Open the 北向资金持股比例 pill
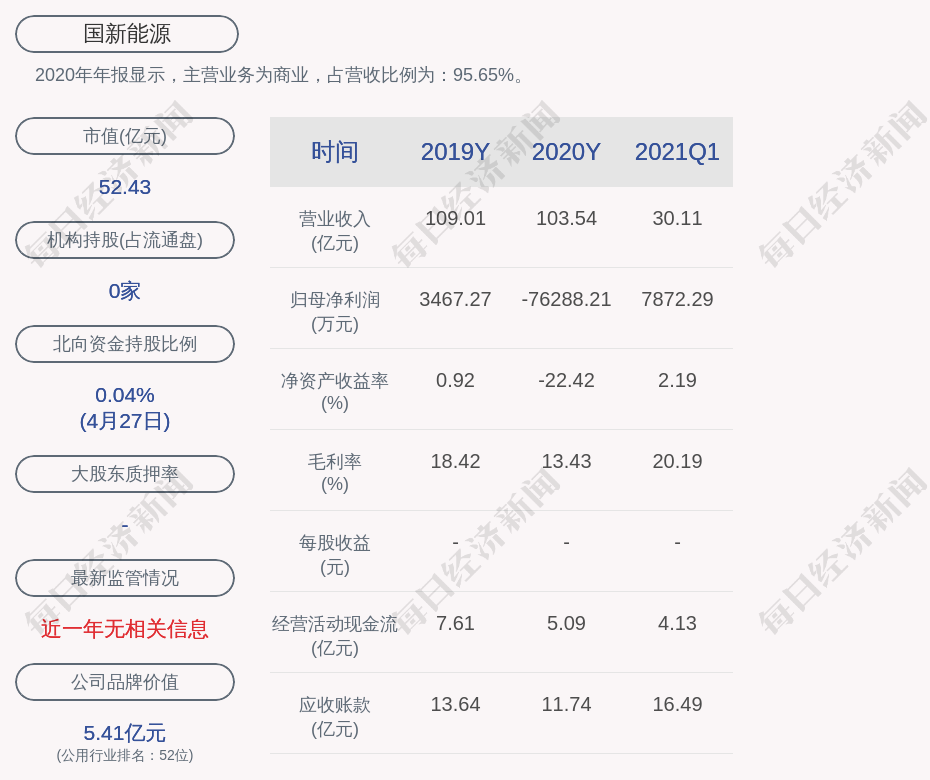This screenshot has height=780, width=930. tap(125, 344)
